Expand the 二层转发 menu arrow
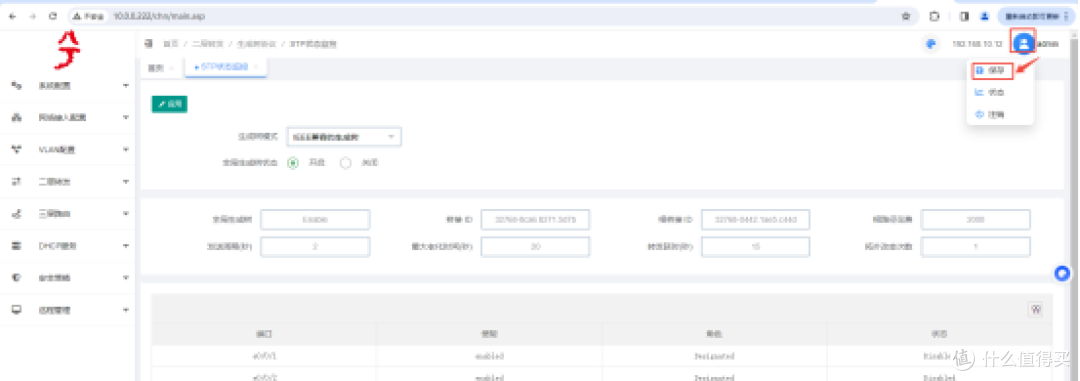The image size is (1080, 381). pos(125,181)
